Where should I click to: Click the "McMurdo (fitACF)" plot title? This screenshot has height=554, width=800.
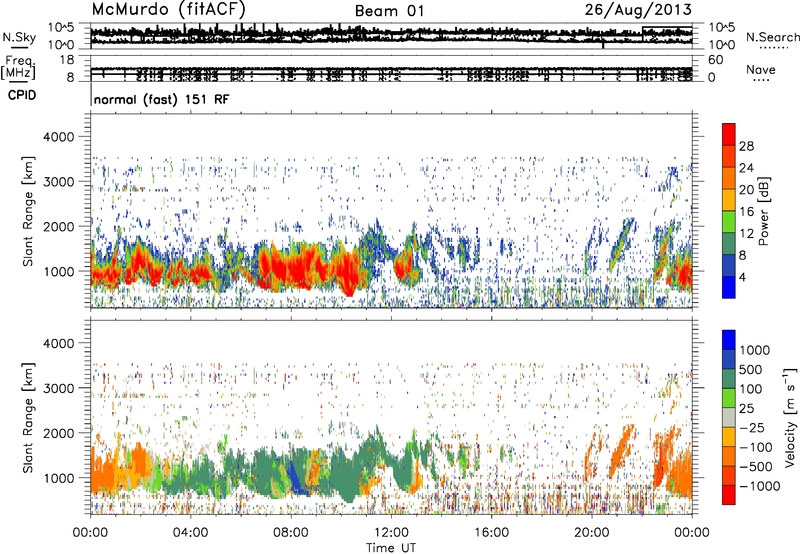tap(168, 10)
